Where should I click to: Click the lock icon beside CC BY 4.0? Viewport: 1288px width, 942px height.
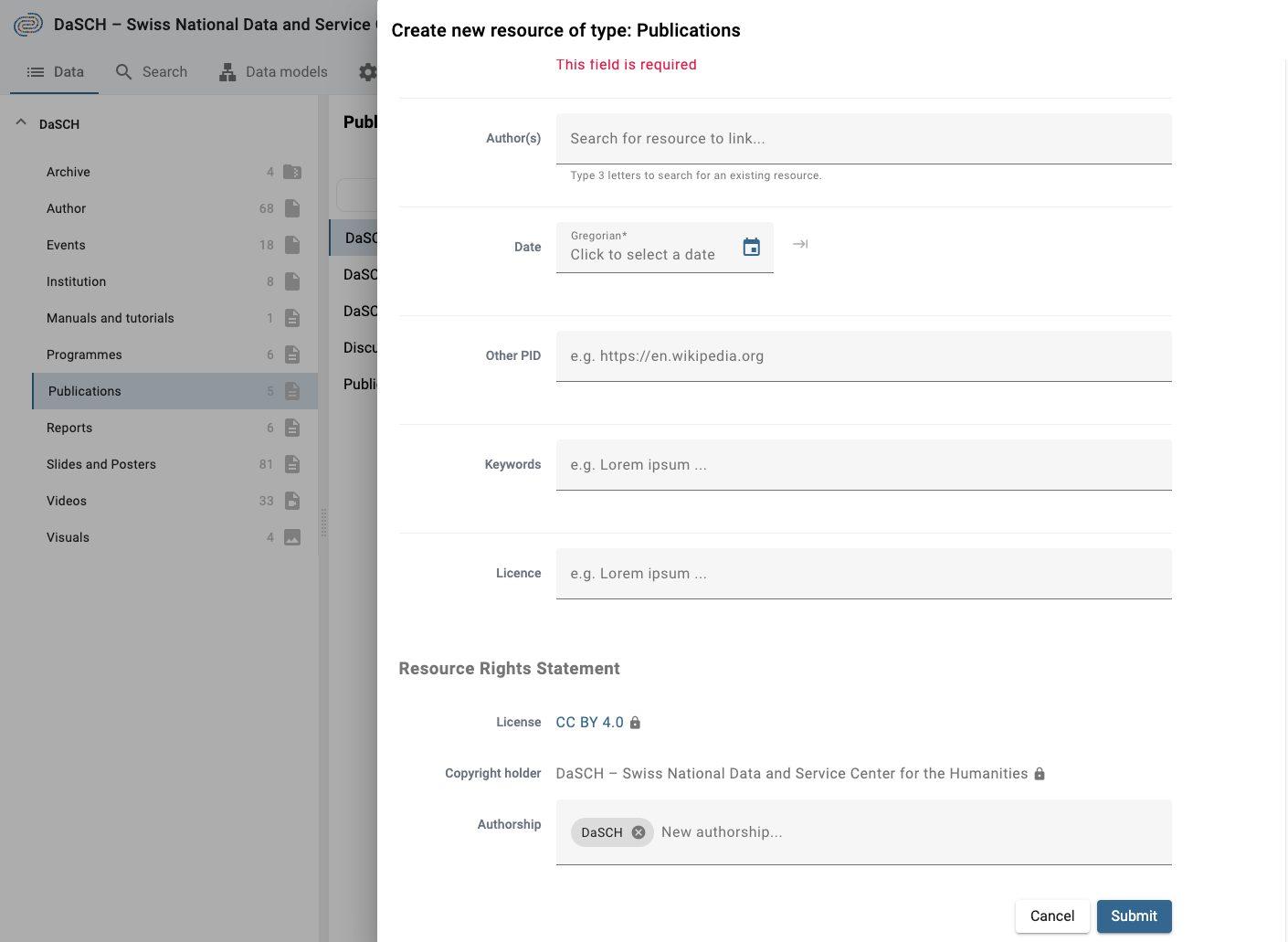point(635,723)
